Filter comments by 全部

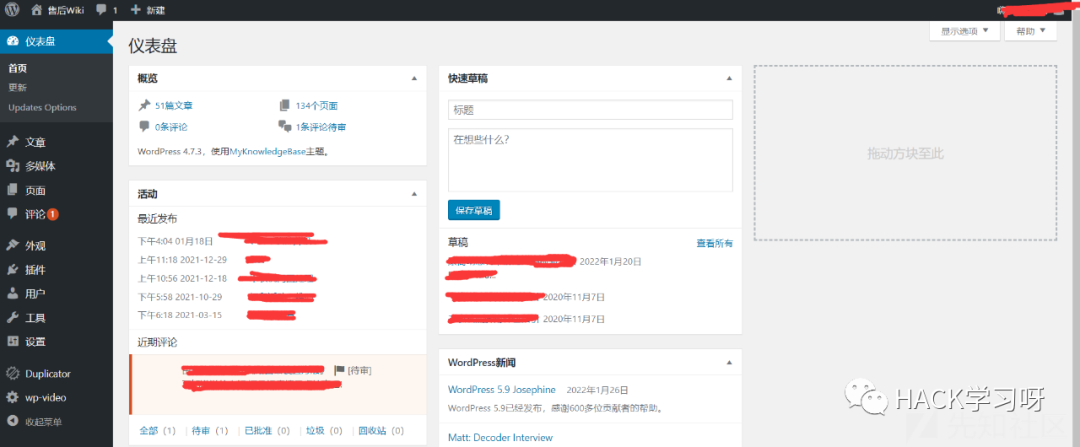[x=149, y=430]
